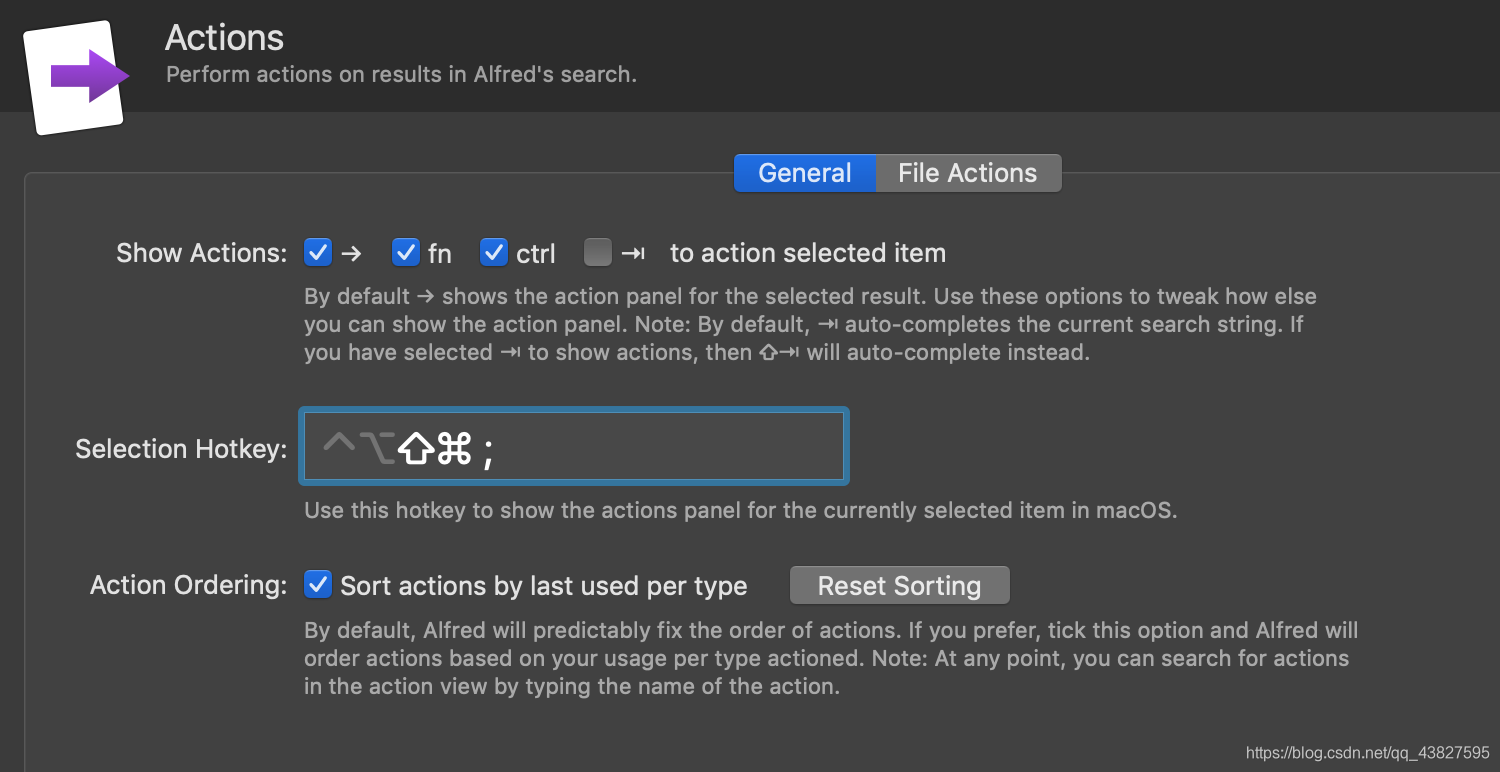Click the "Sort actions by last used per type" label
1500x772 pixels.
[x=544, y=586]
